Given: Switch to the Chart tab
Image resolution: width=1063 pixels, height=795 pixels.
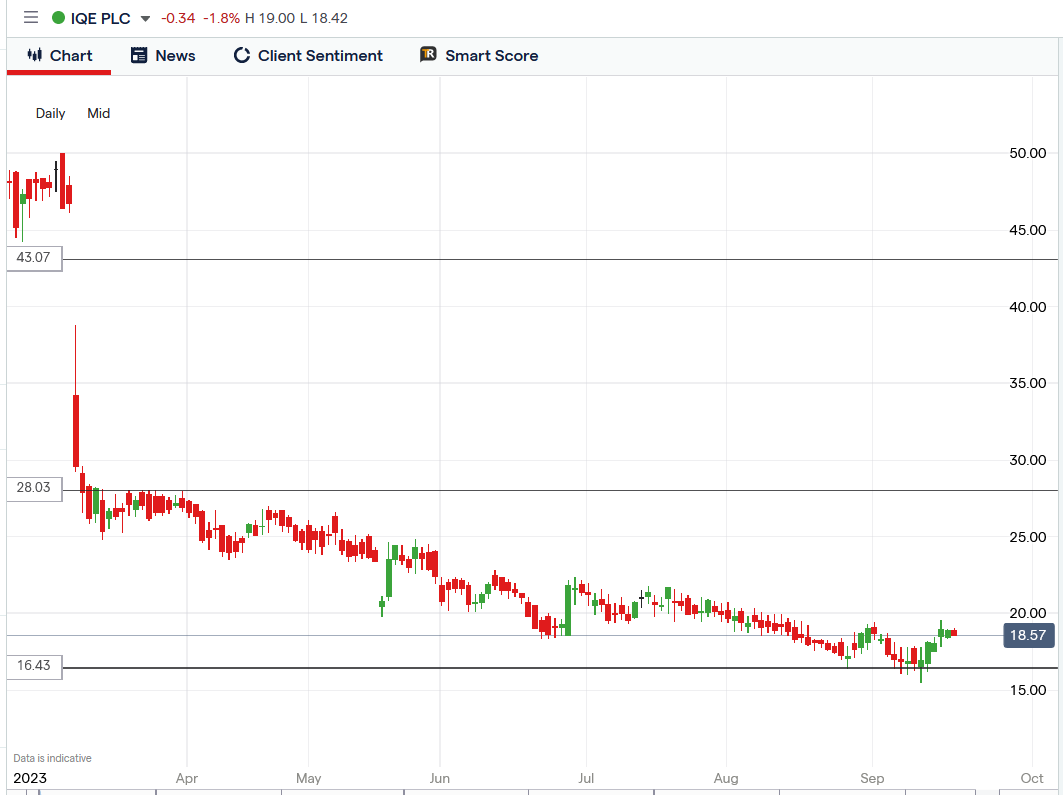Looking at the screenshot, I should tap(59, 56).
